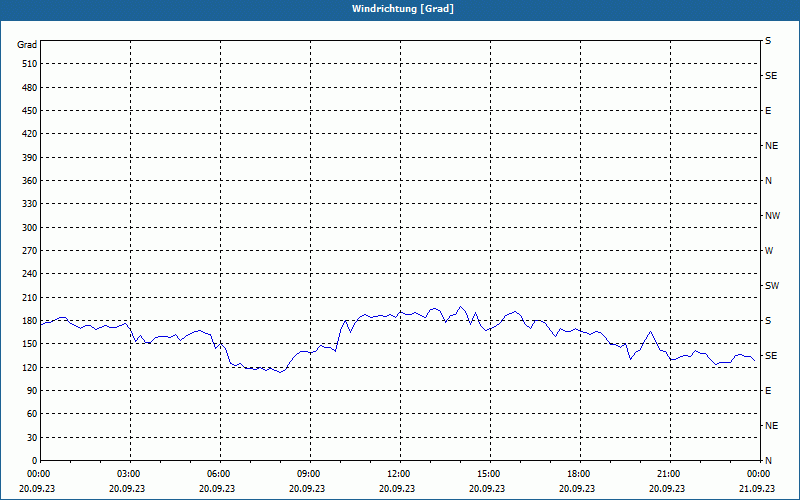The height and width of the screenshot is (500, 800).
Task: Select the y-axis value 270
Action: [x=30, y=251]
